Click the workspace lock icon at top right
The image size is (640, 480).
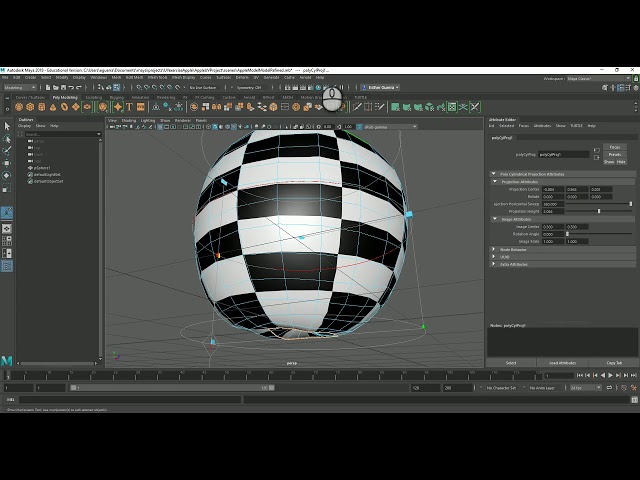pyautogui.click(x=636, y=78)
